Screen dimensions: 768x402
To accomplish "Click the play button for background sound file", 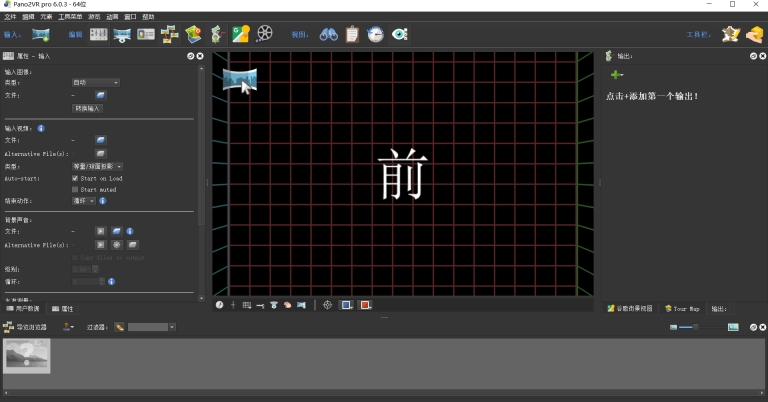I will pos(100,231).
